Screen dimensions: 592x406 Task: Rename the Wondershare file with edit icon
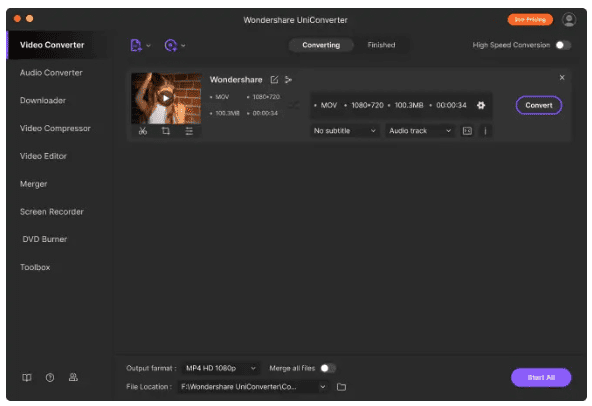tap(274, 80)
